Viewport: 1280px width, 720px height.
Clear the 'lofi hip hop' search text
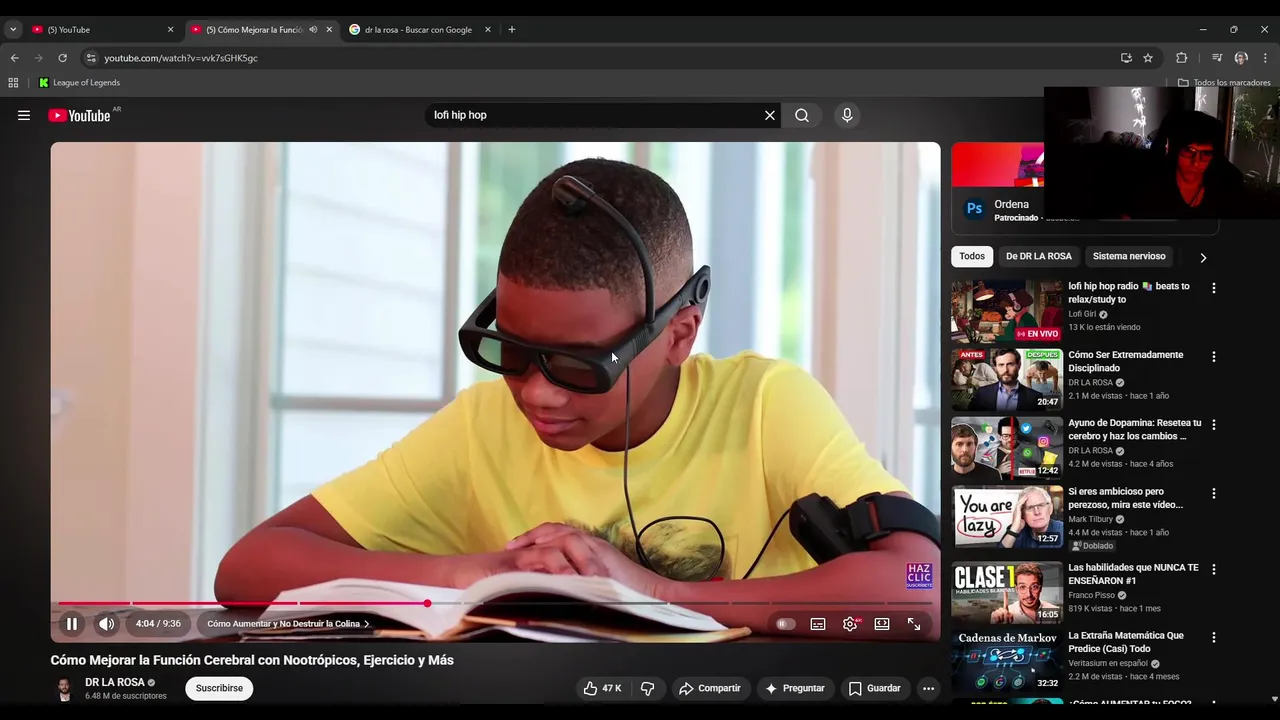click(x=770, y=115)
